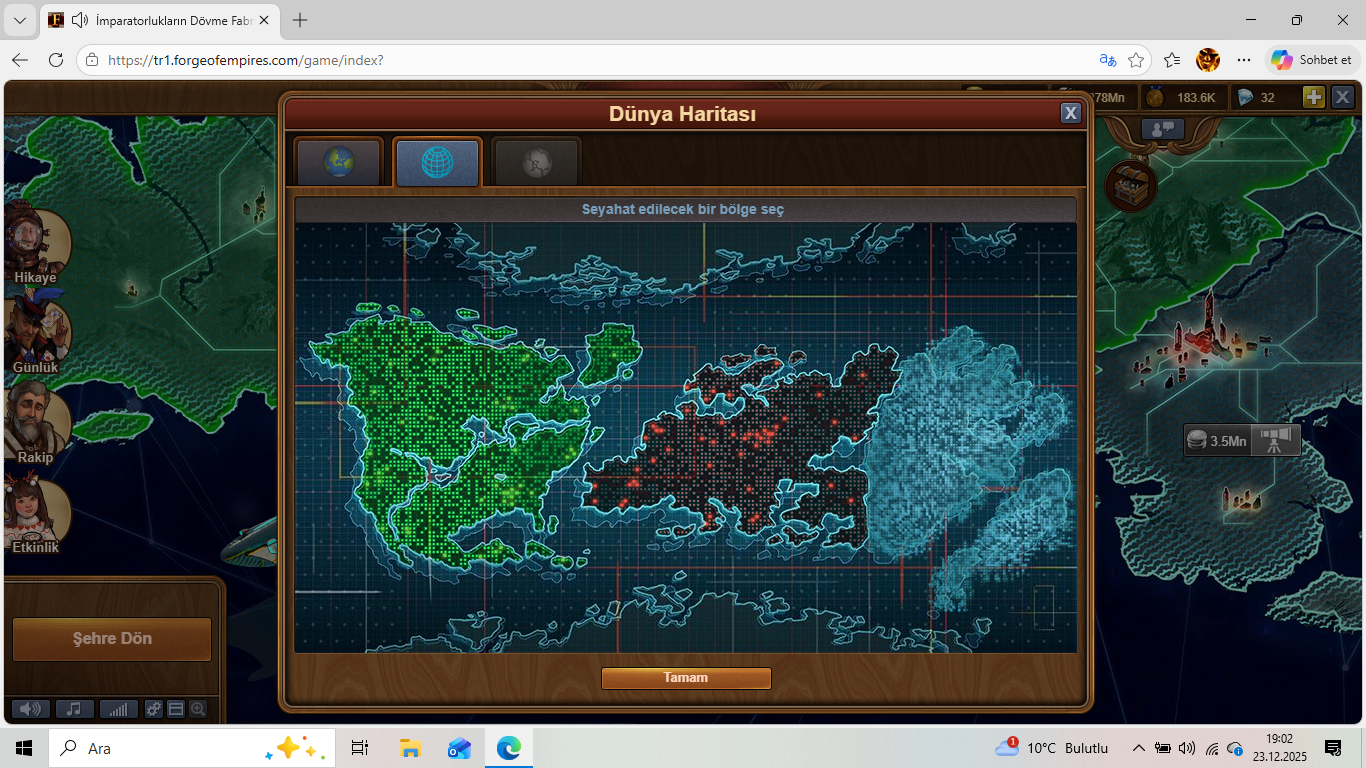The height and width of the screenshot is (768, 1366).
Task: Click the system volume tray icon
Action: [x=1187, y=748]
